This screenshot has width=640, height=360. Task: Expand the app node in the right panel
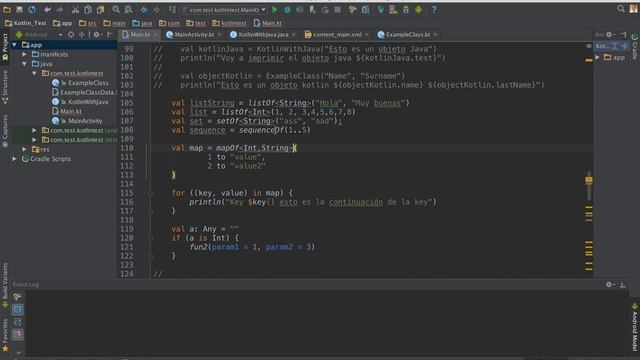pos(598,58)
